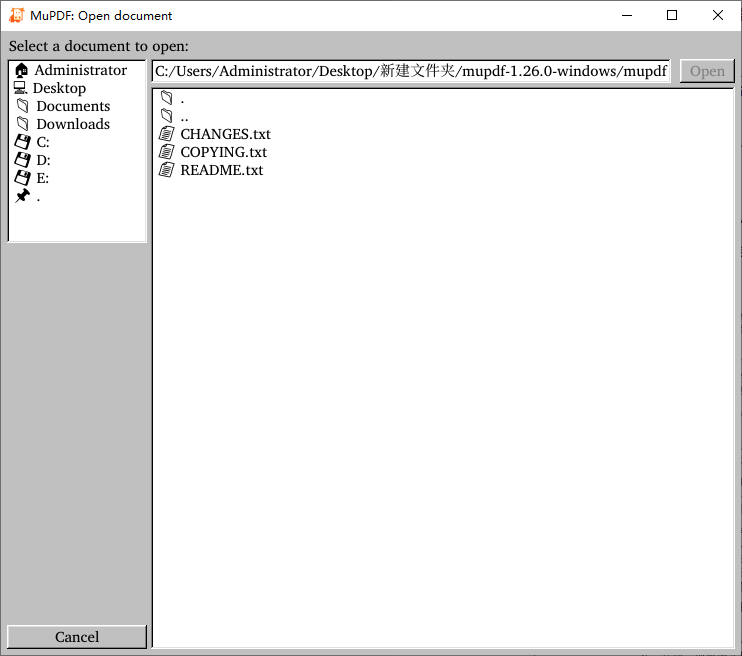
Task: Select the single-dot current folder entry
Action: click(181, 98)
